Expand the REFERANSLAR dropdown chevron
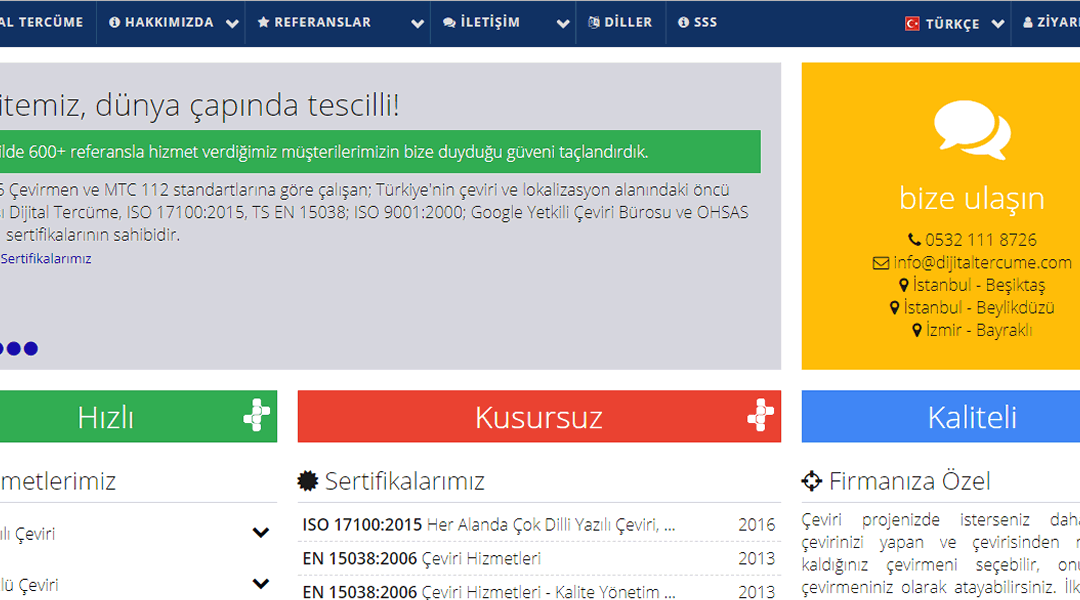Viewport: 1080px width, 600px height. 417,23
